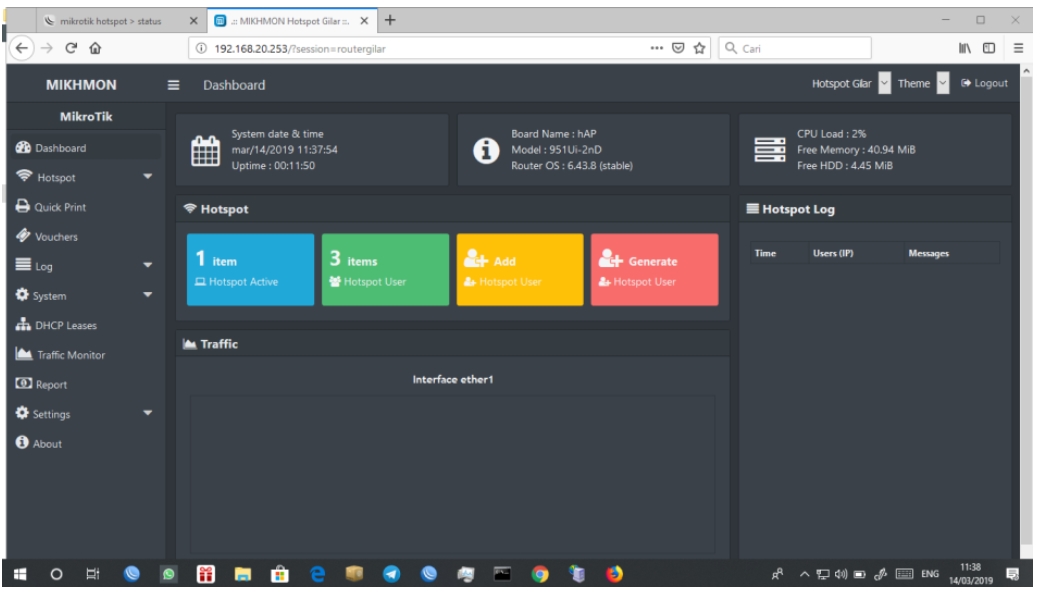Click the Messages column header

929,253
